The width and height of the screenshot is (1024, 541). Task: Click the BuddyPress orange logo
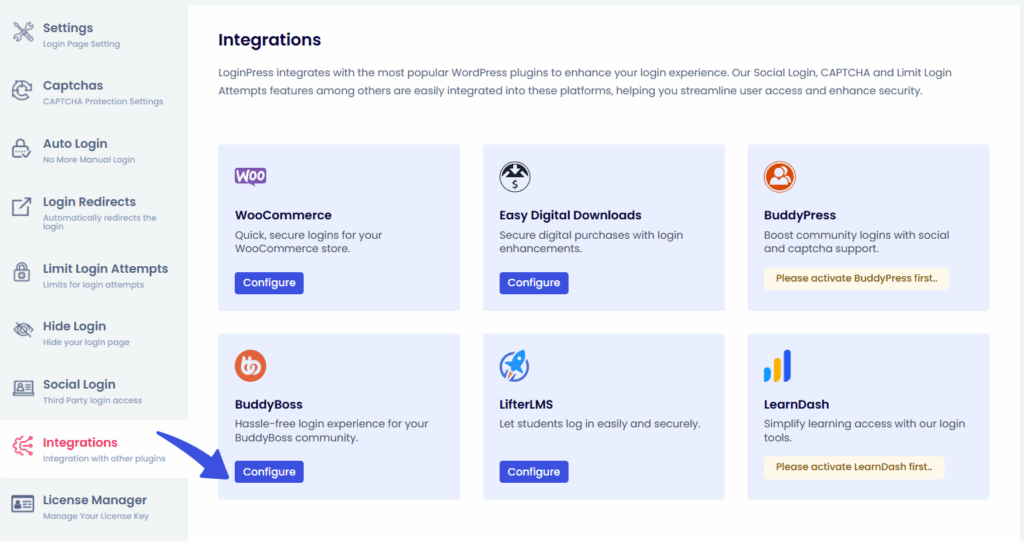point(780,176)
